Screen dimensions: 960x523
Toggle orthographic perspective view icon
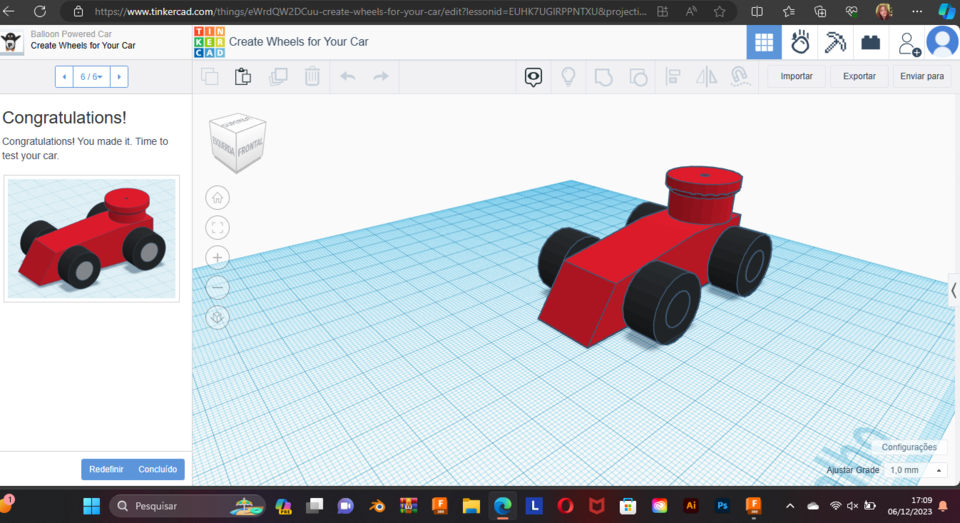(217, 317)
